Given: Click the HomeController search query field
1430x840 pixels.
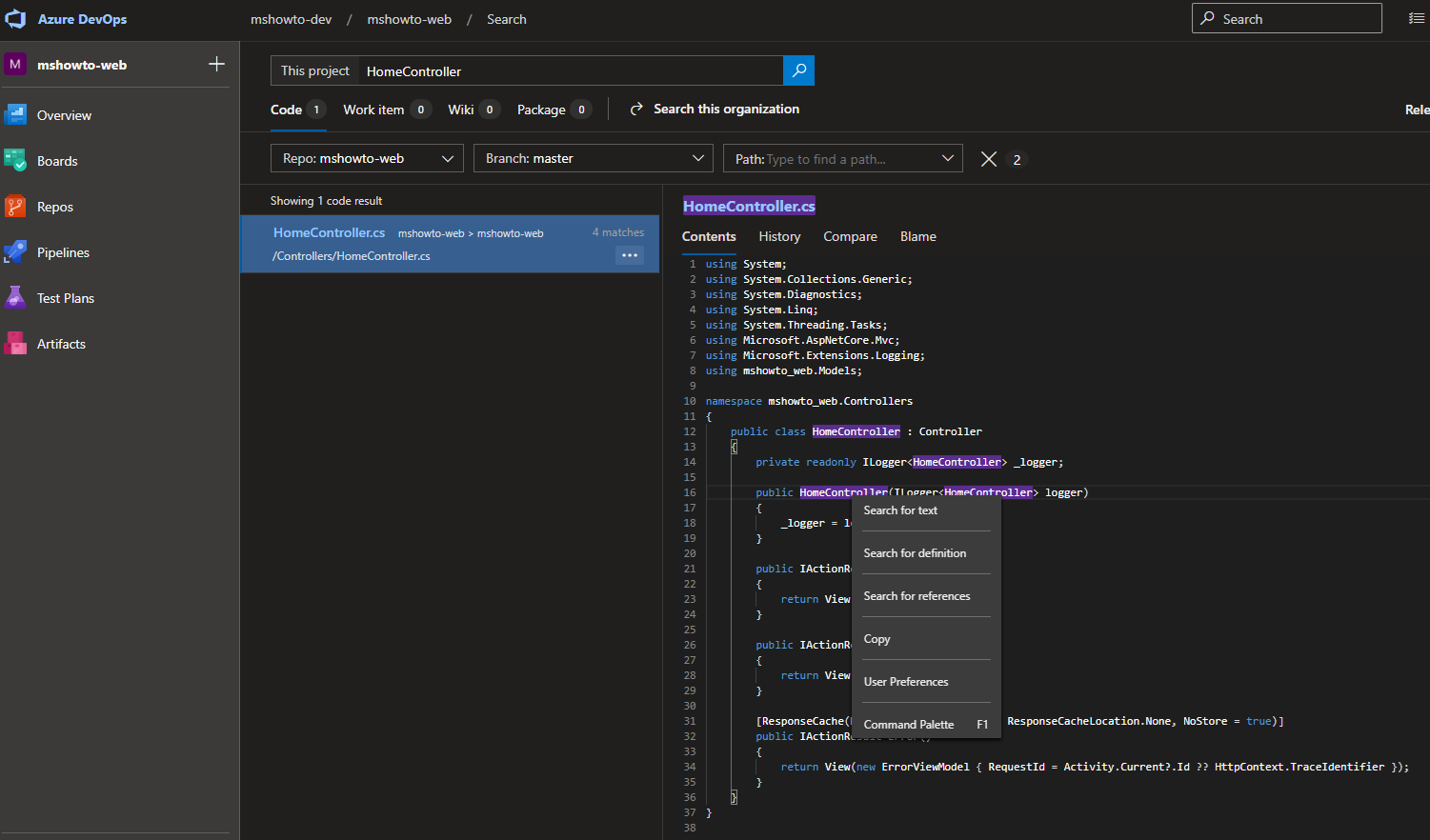Looking at the screenshot, I should click(x=571, y=70).
